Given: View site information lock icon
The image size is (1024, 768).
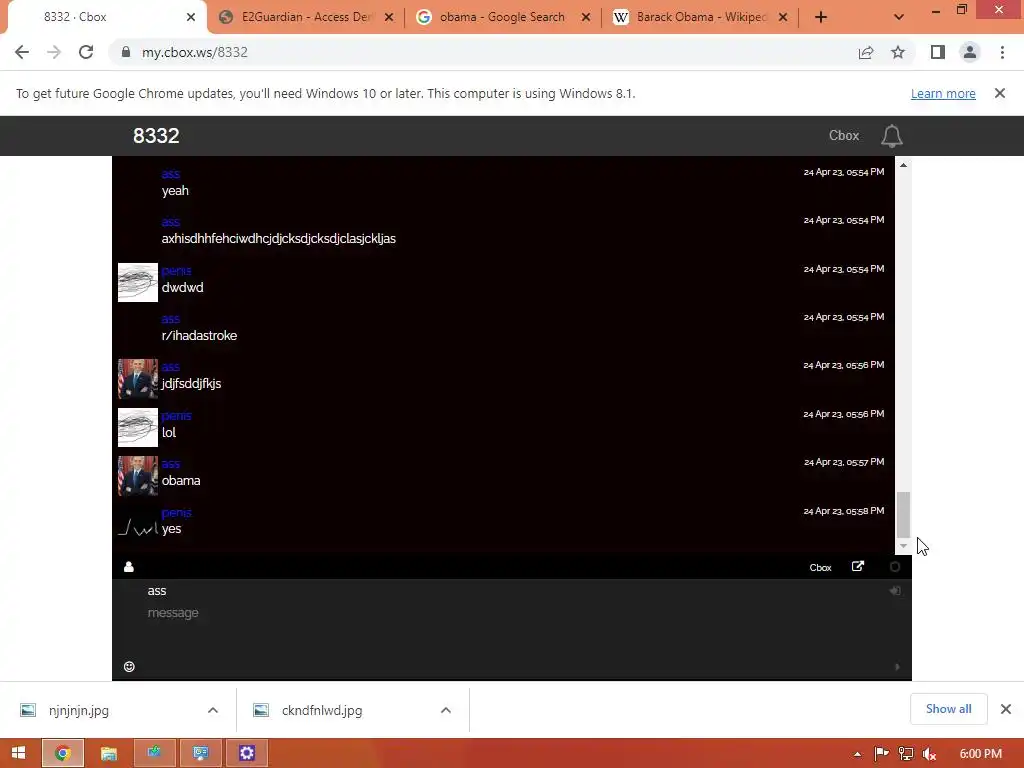Looking at the screenshot, I should [x=125, y=52].
